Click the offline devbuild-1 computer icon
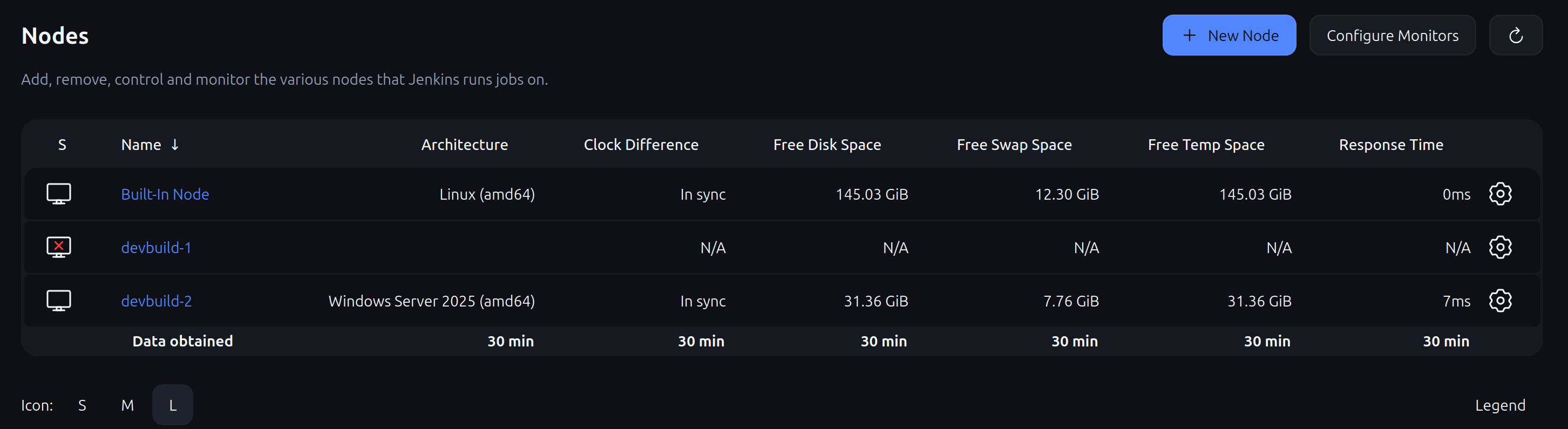Viewport: 1568px width, 429px height. [59, 248]
